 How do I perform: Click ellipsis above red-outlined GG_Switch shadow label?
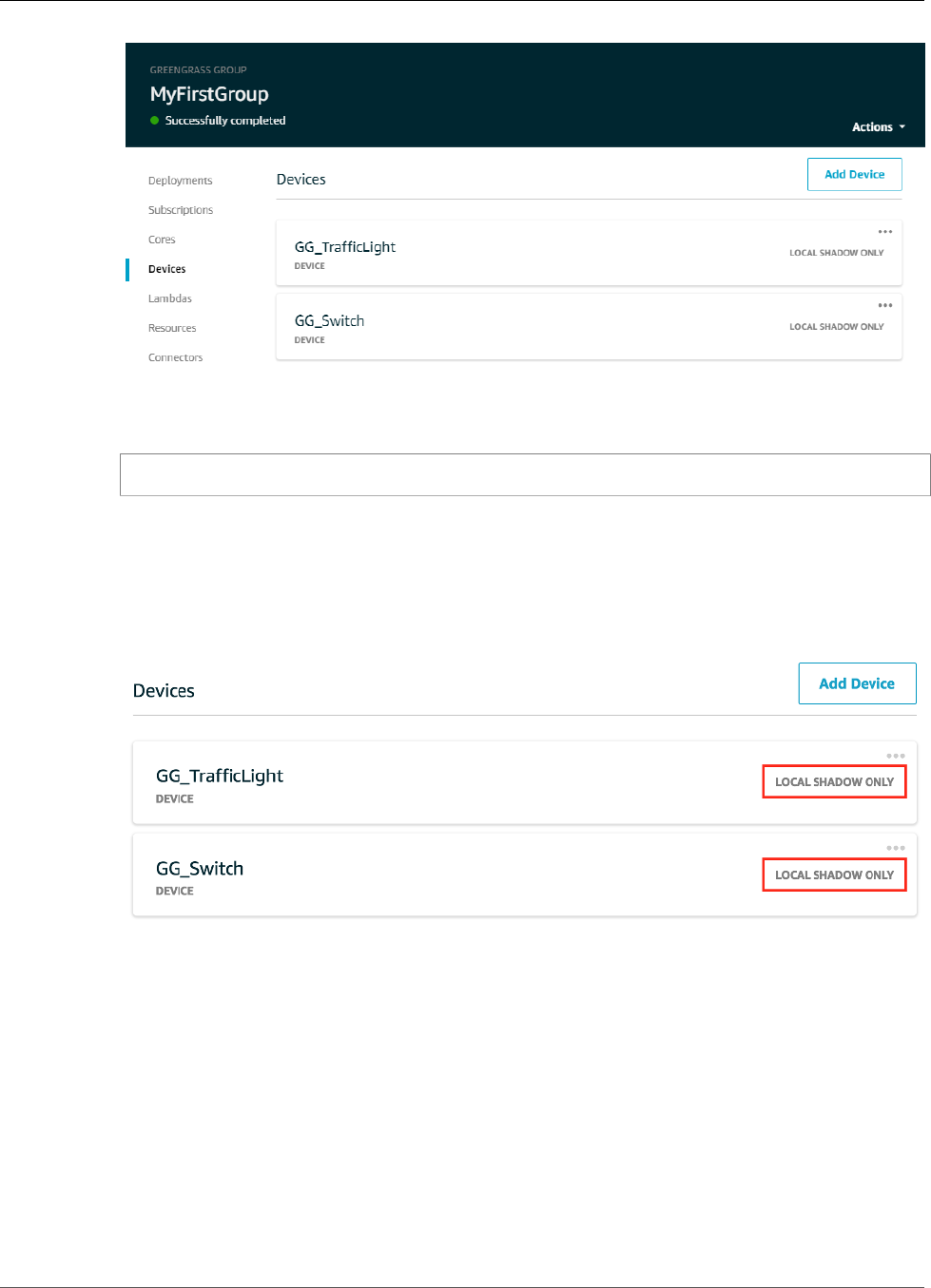click(896, 848)
